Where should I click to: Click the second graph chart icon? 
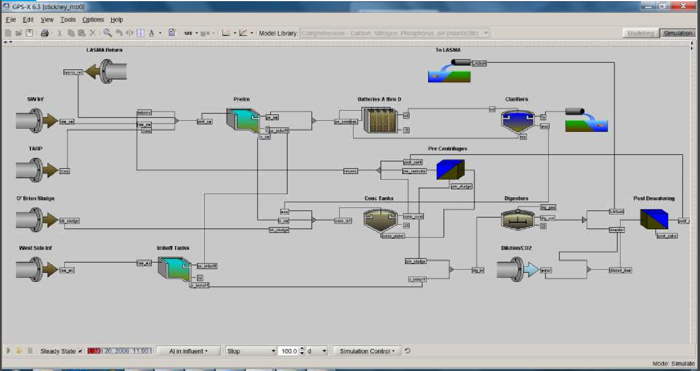point(243,33)
